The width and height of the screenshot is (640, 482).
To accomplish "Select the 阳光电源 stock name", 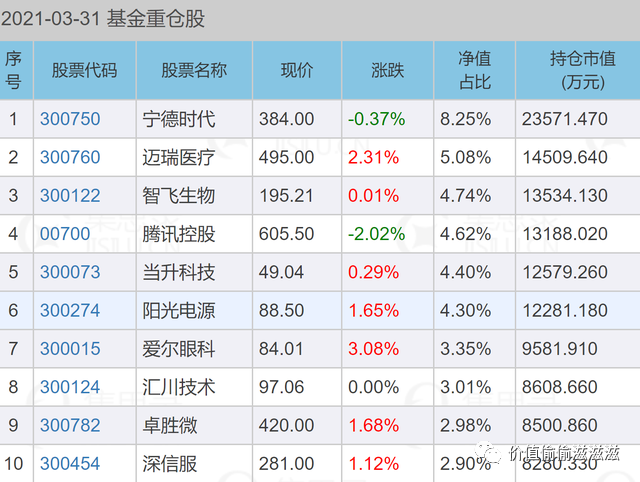I will (x=179, y=311).
